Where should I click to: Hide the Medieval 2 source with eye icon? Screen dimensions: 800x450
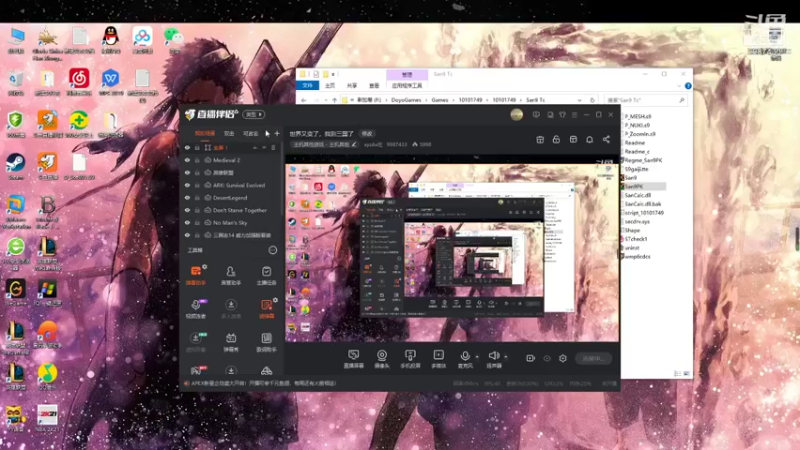[187, 160]
